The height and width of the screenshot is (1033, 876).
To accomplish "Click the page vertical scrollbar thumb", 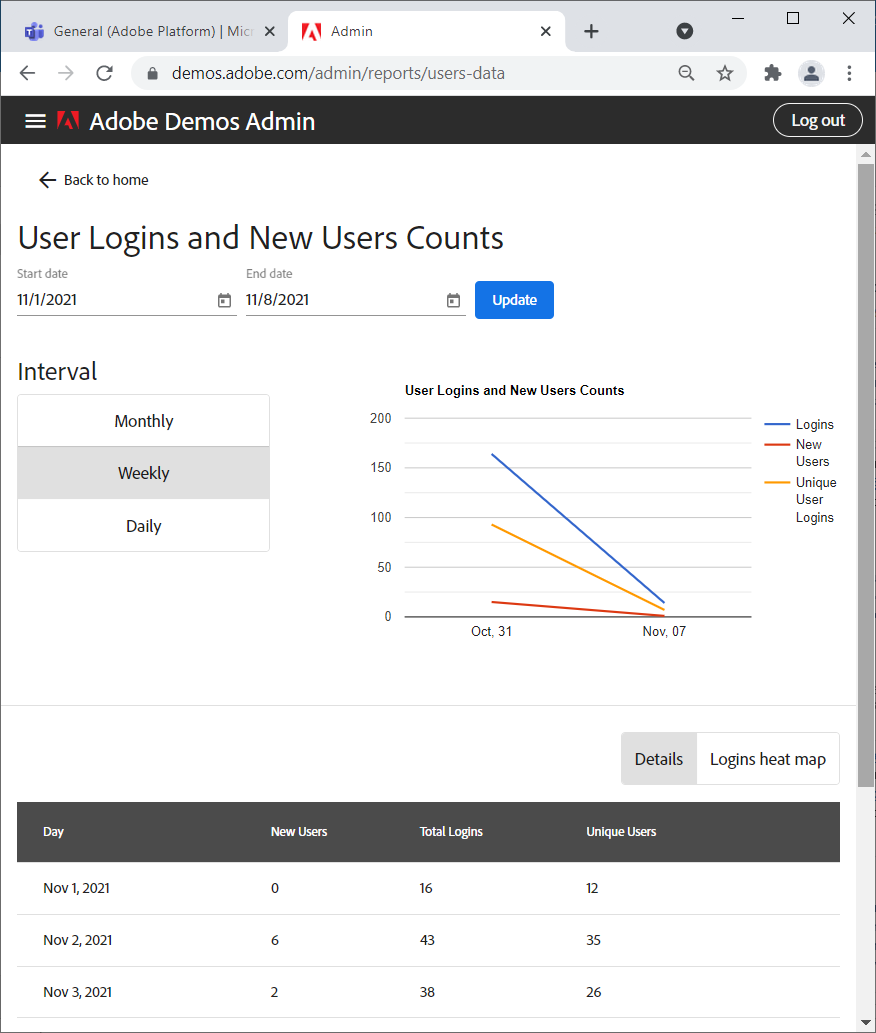I will click(865, 474).
